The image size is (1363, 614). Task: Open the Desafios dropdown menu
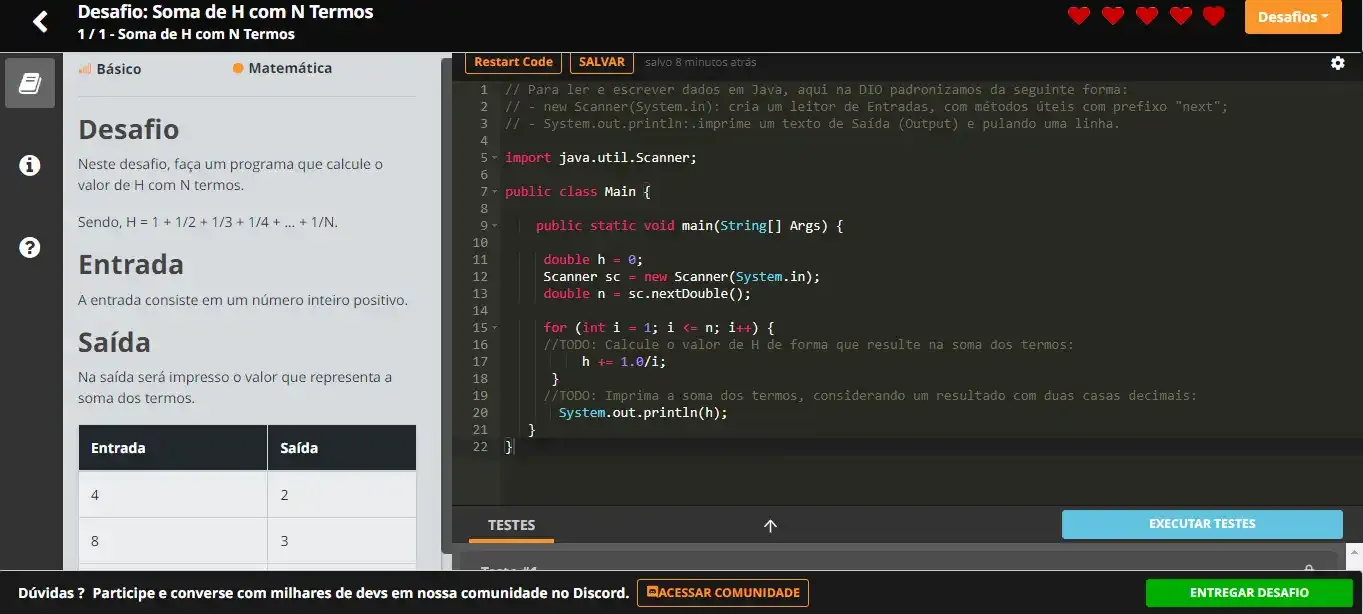[x=1293, y=17]
